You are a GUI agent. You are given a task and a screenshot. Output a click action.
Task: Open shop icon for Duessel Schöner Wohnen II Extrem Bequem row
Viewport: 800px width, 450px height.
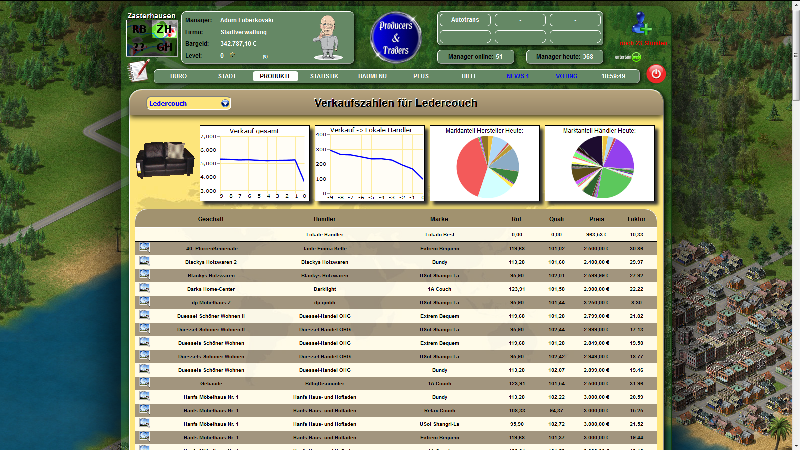click(144, 315)
